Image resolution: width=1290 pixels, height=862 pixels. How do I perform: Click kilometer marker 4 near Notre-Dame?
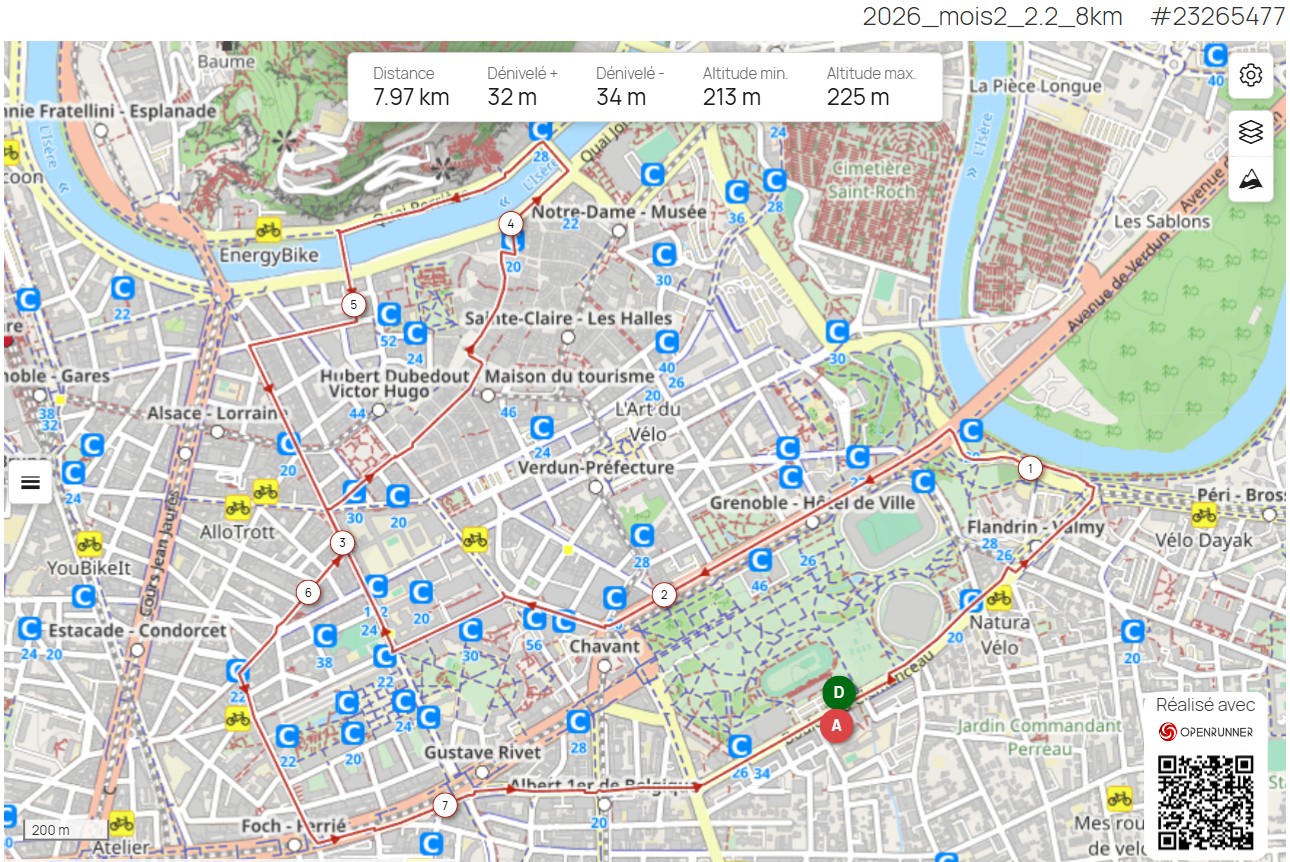coord(511,224)
